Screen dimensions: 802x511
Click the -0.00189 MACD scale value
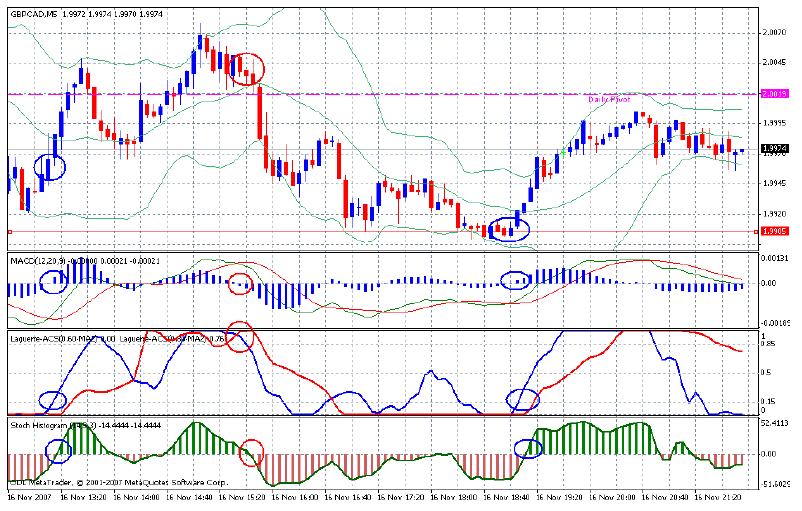click(x=776, y=323)
